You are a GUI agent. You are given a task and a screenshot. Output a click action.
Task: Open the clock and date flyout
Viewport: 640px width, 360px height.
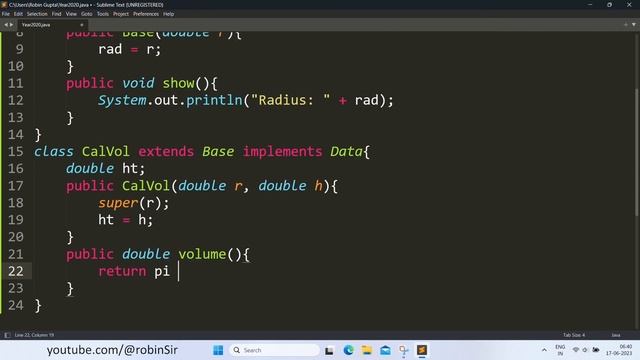(619, 350)
